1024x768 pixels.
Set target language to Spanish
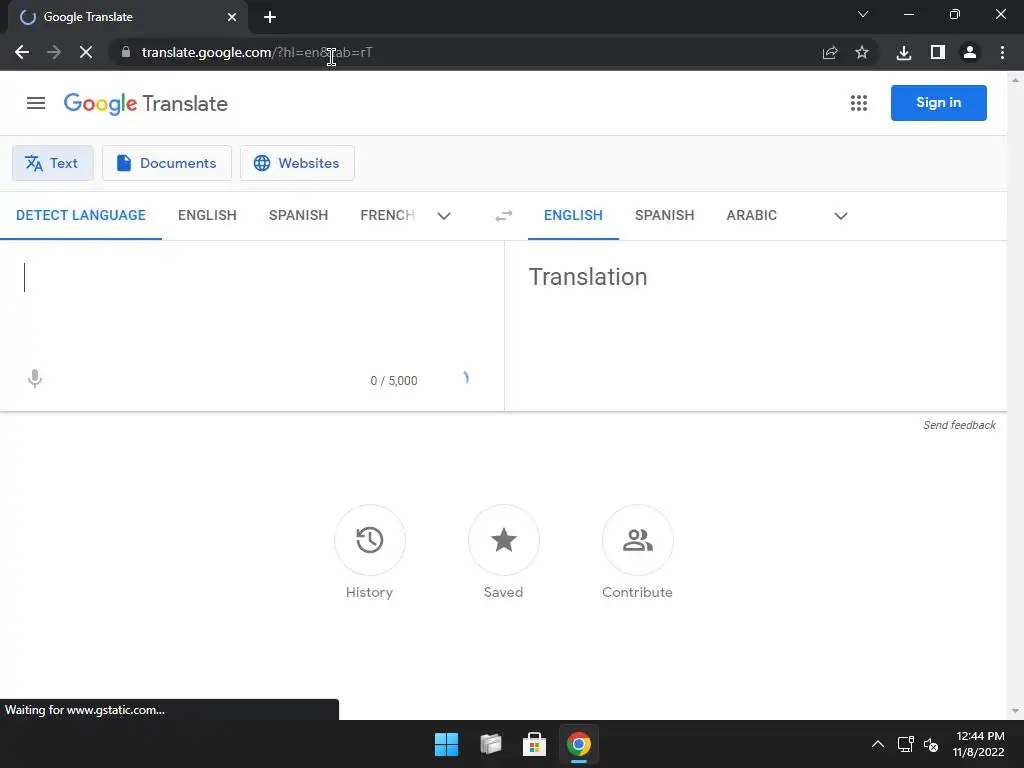coord(665,216)
